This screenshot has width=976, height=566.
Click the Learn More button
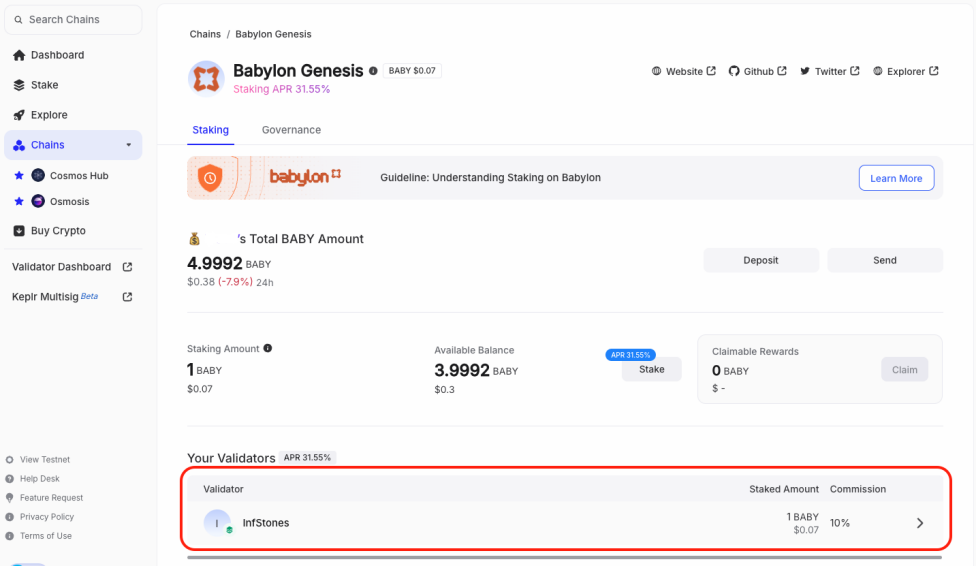tap(896, 178)
